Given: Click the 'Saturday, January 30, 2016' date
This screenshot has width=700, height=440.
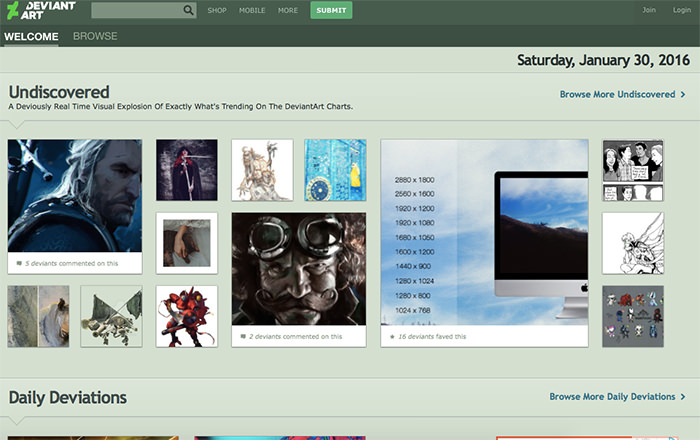Looking at the screenshot, I should (x=603, y=60).
